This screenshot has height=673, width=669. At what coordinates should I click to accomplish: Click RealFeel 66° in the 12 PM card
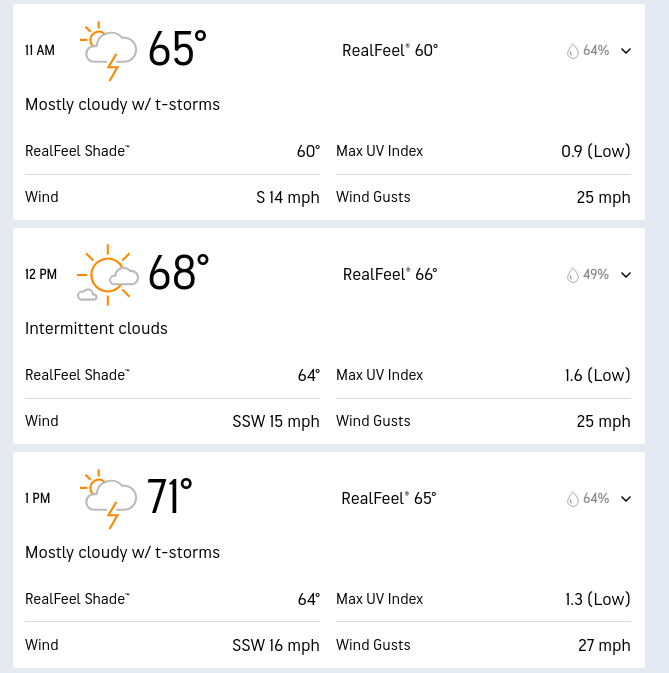point(390,274)
